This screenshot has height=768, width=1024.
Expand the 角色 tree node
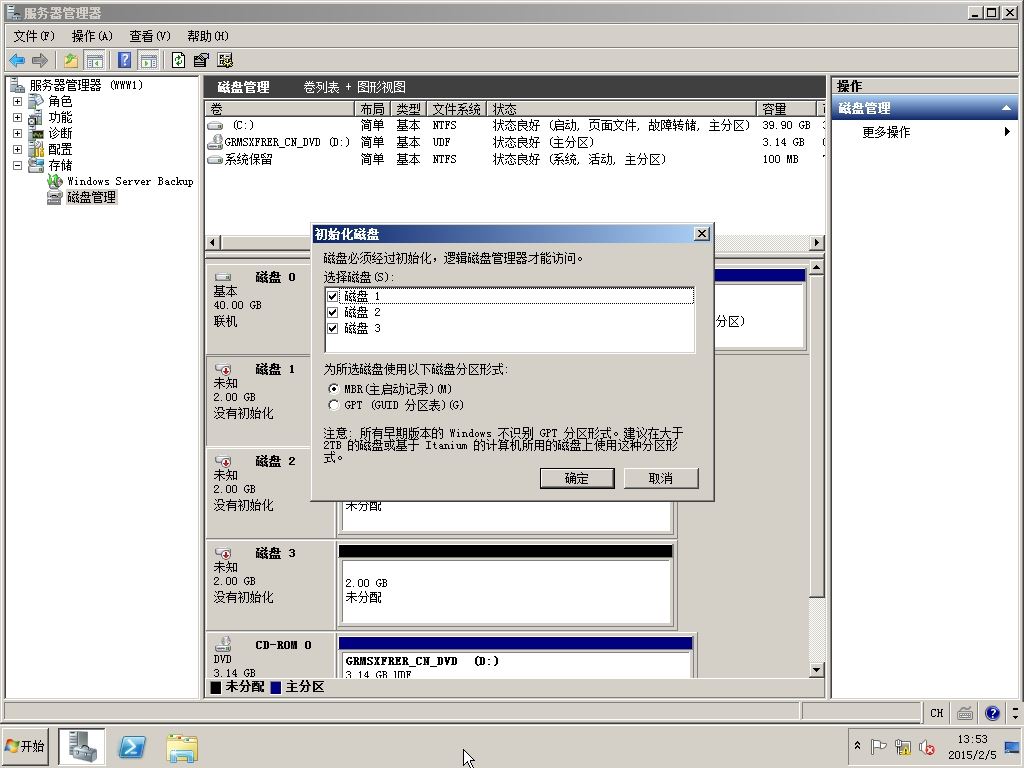coord(18,101)
